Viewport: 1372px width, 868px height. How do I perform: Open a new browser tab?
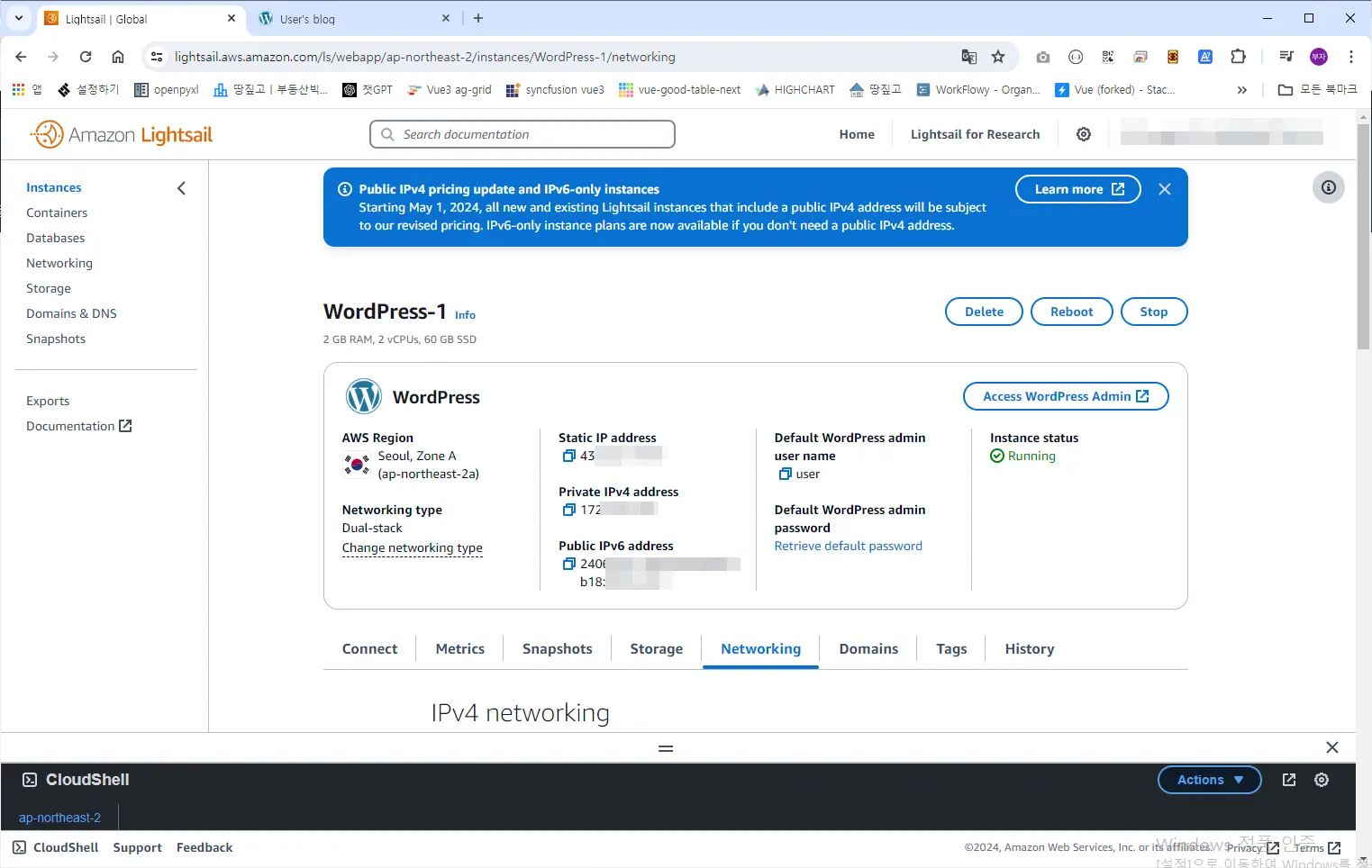pos(478,18)
